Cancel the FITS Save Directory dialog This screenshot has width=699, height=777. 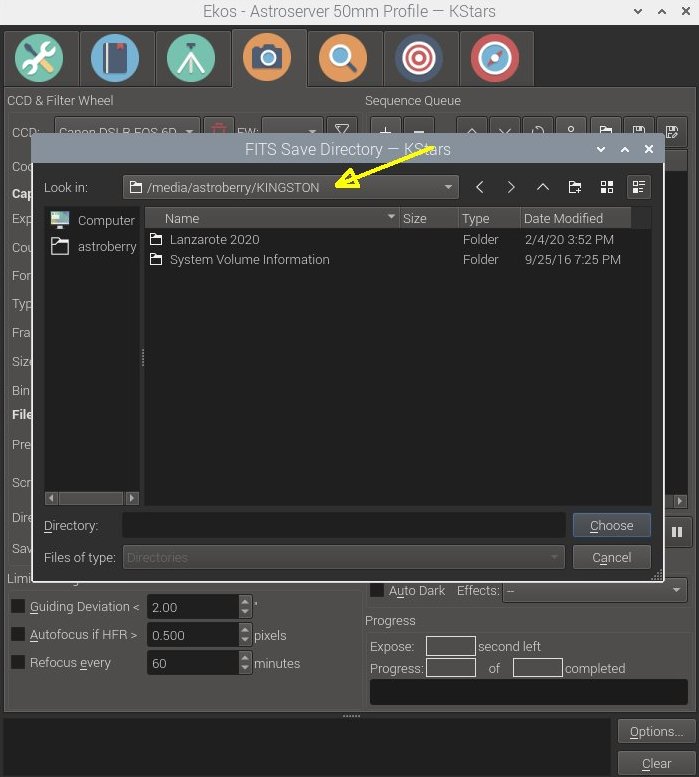pyautogui.click(x=612, y=557)
